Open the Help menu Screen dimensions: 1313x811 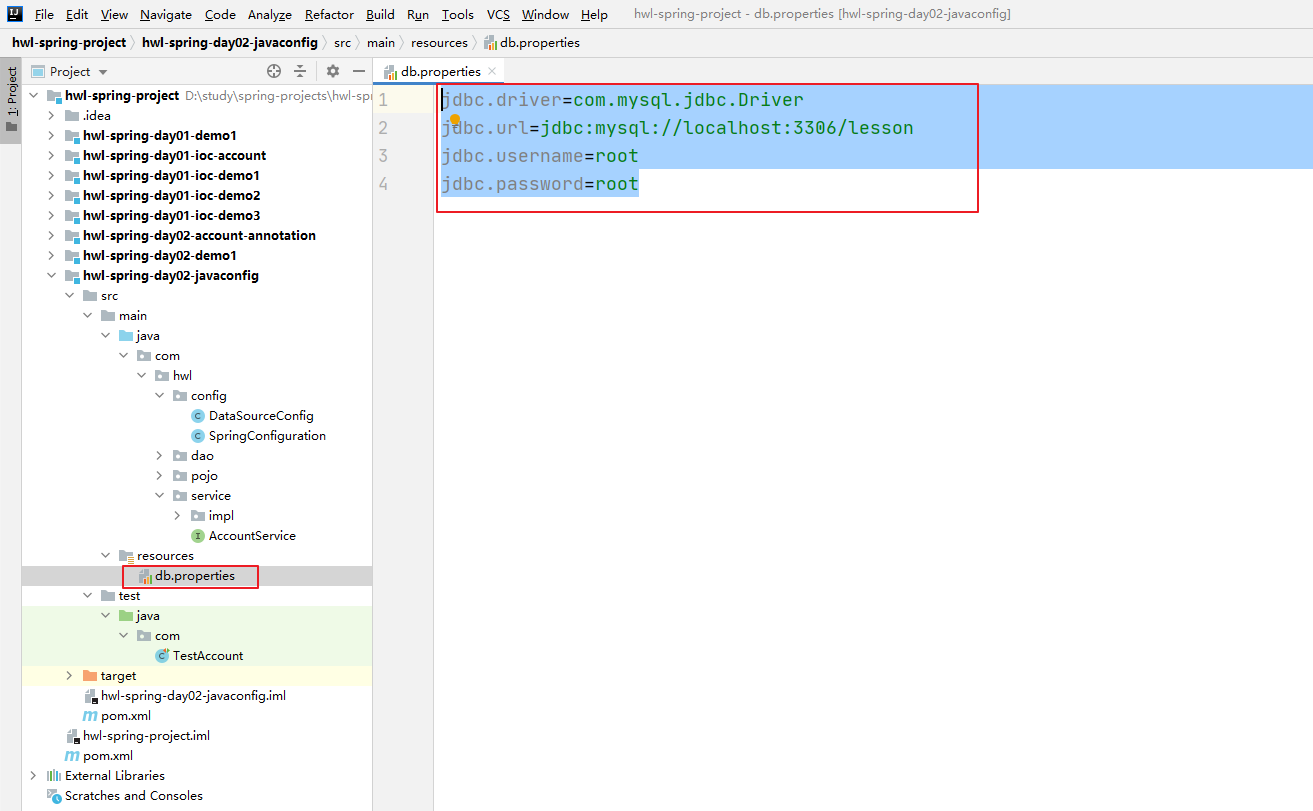point(594,15)
